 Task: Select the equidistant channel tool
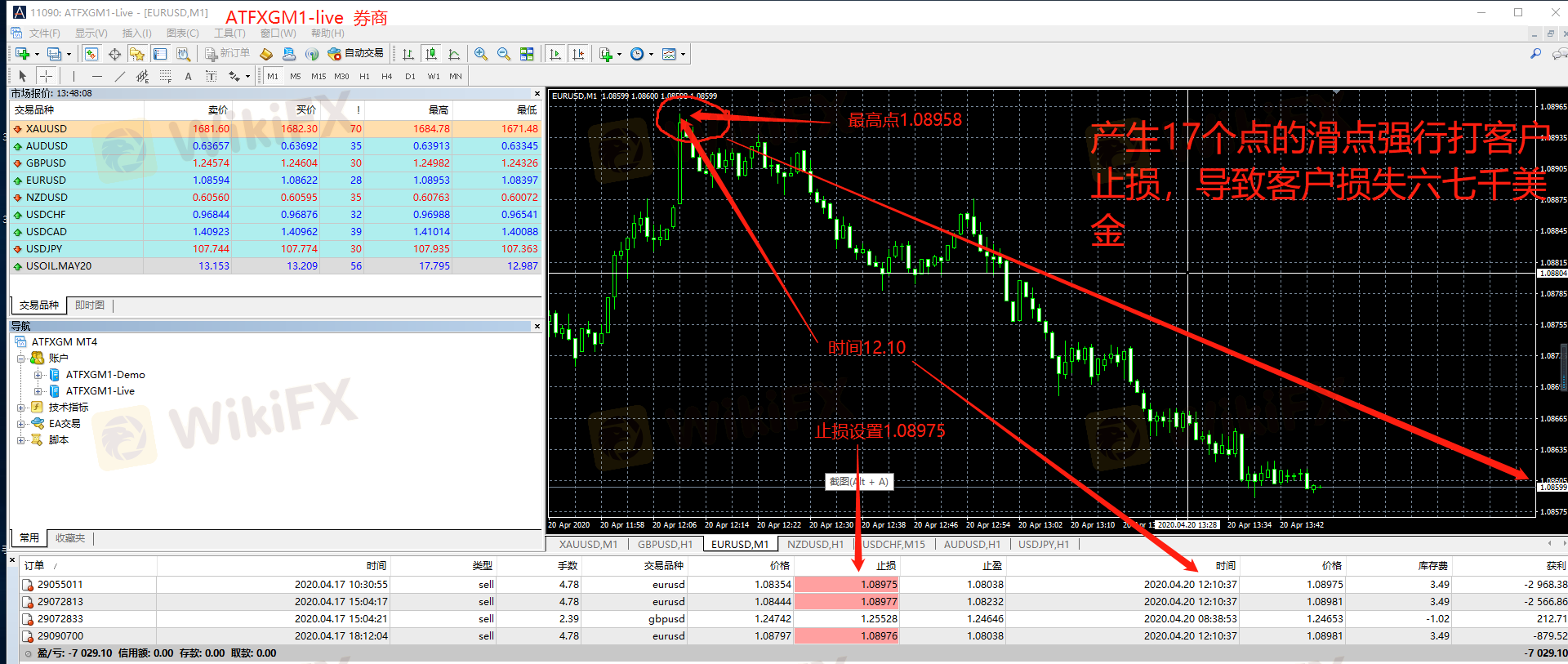(x=143, y=76)
